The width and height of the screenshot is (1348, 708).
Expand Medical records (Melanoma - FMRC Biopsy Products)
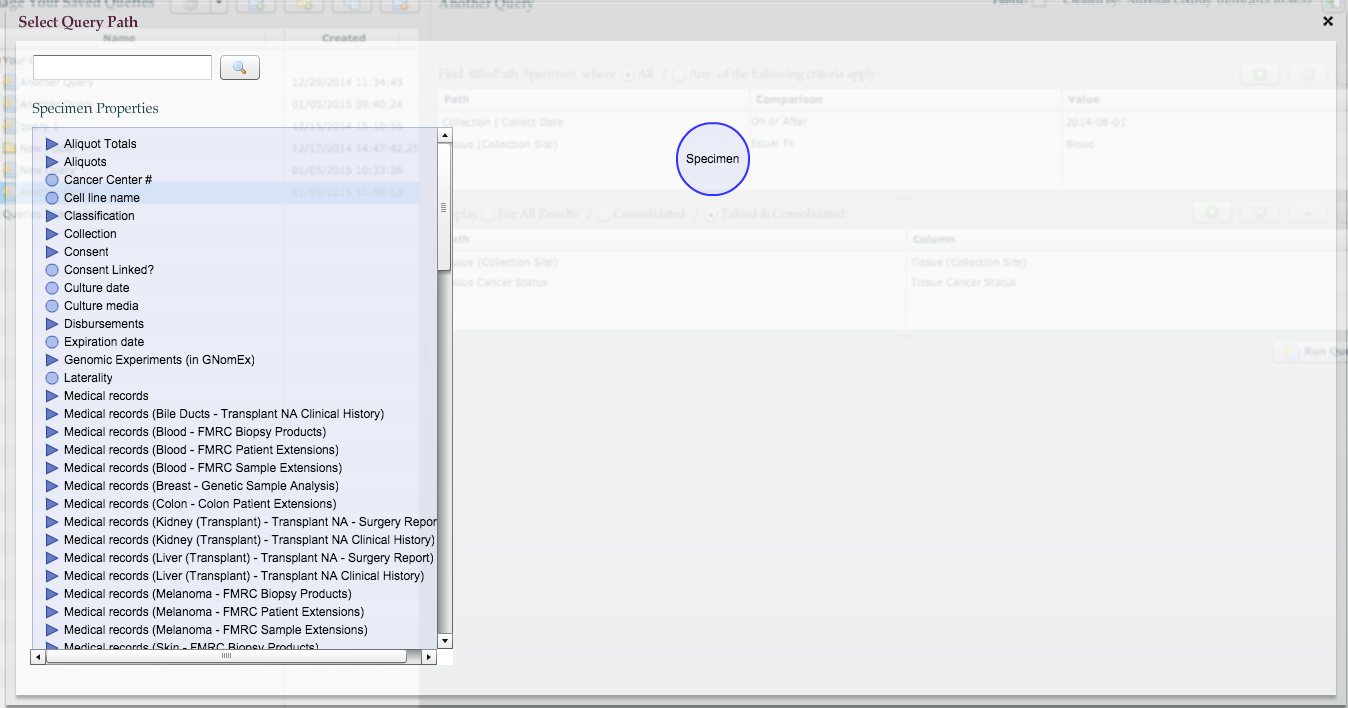click(52, 594)
